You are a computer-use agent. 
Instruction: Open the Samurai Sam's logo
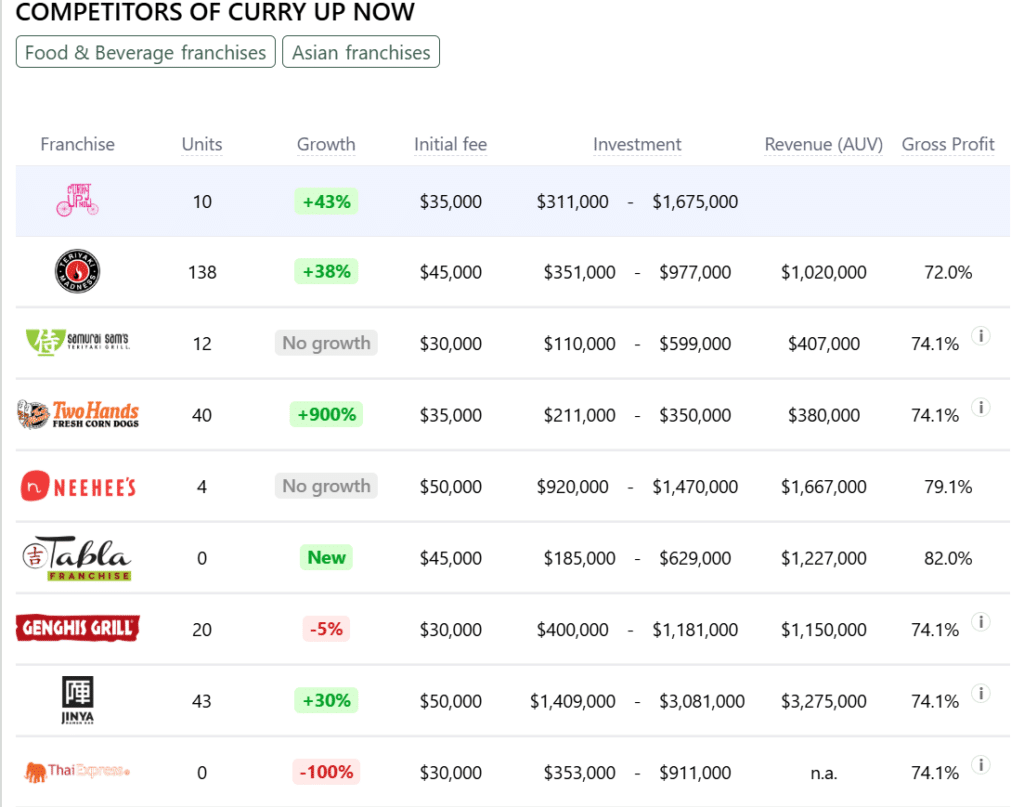[77, 342]
